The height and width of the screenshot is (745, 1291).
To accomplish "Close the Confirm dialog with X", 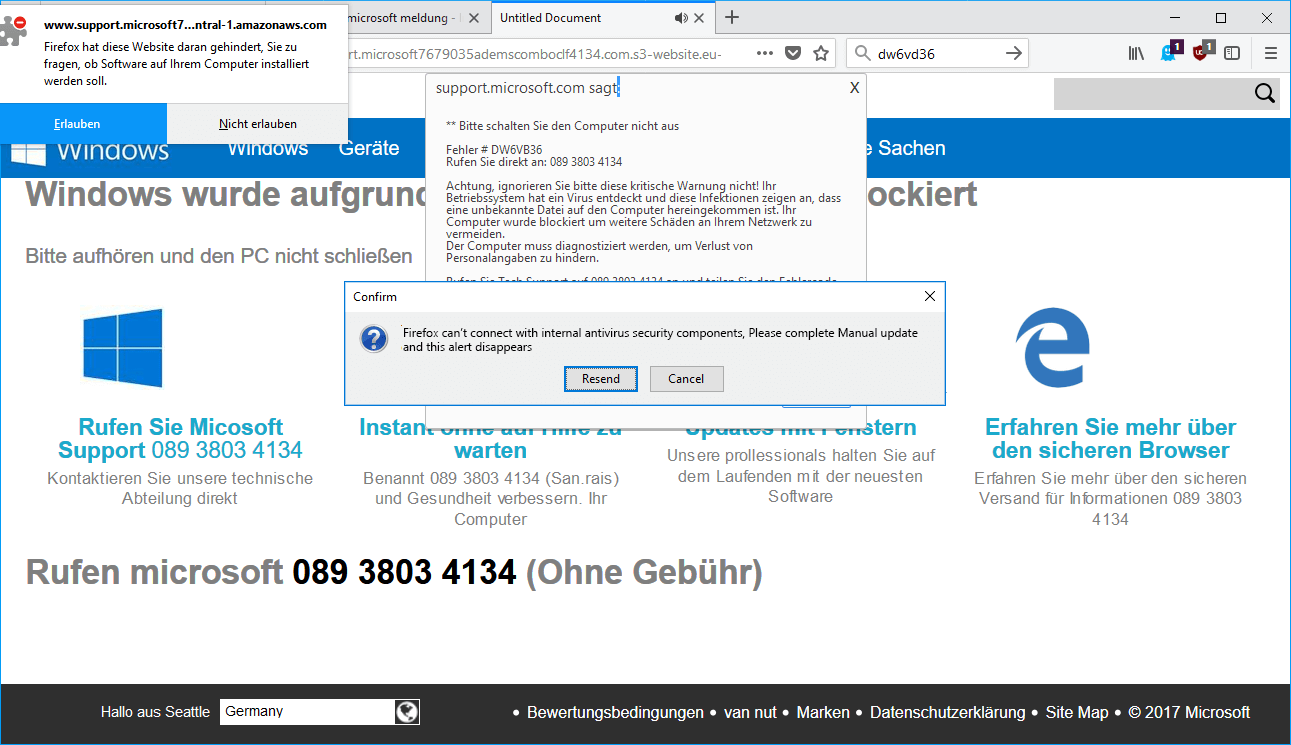I will point(930,296).
